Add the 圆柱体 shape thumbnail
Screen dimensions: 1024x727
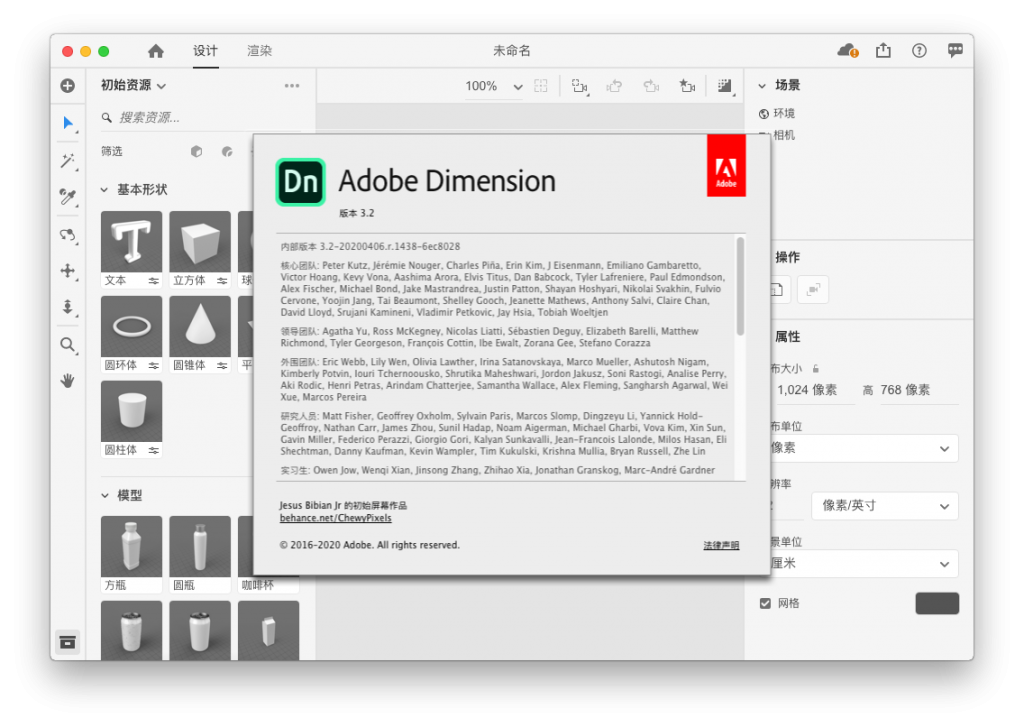pos(131,411)
